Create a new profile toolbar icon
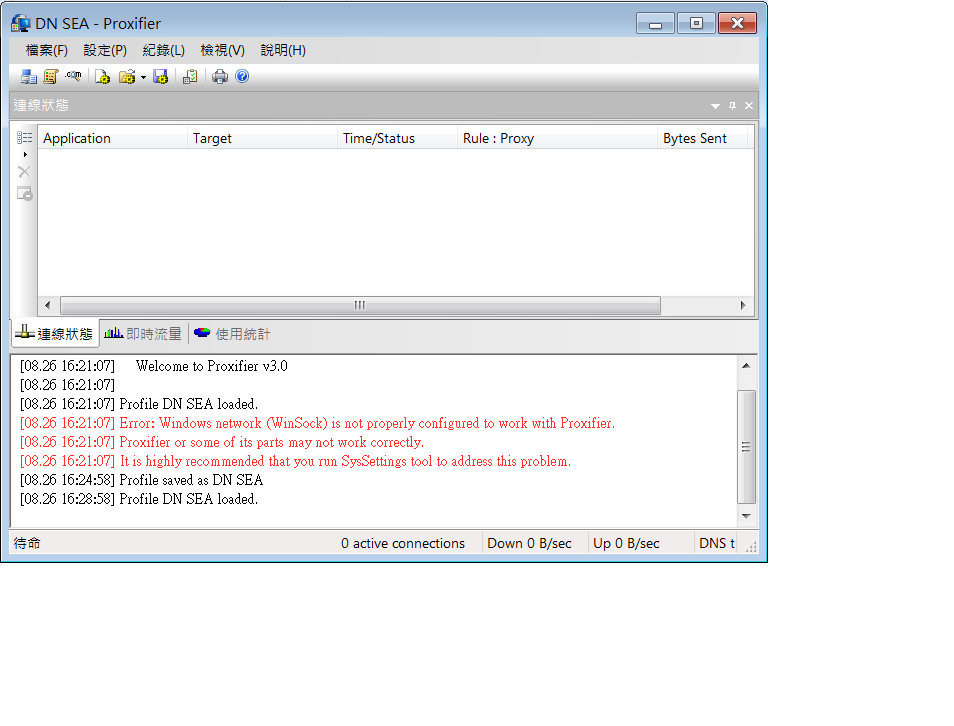 [102, 77]
